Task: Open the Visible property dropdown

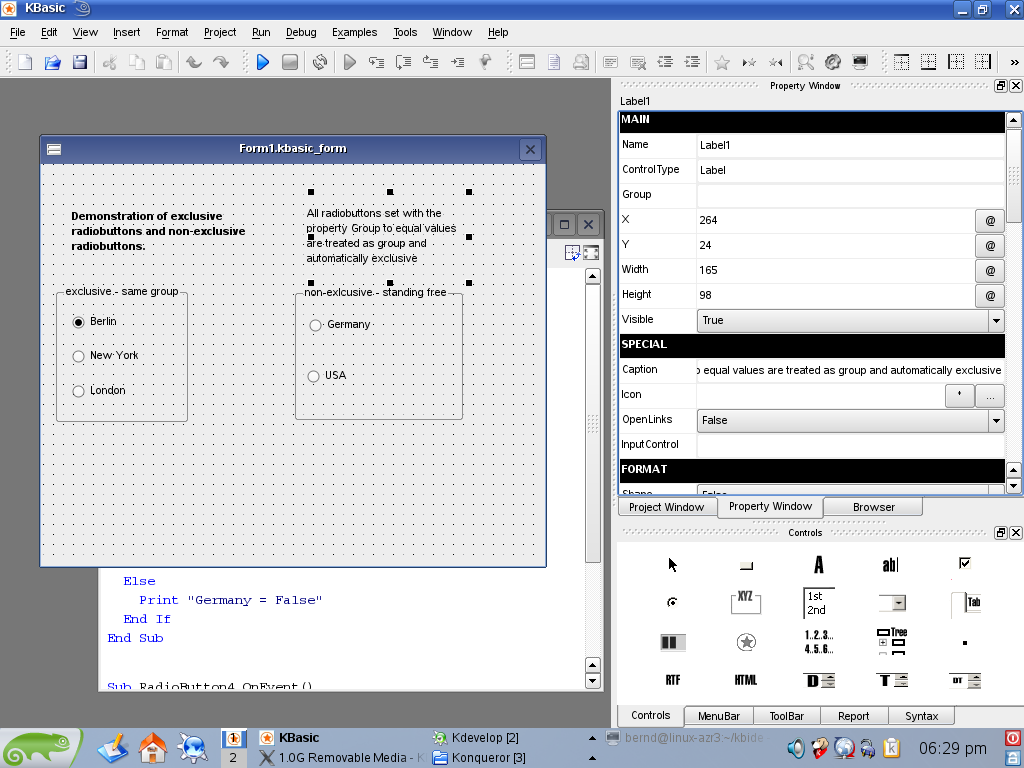Action: [995, 321]
